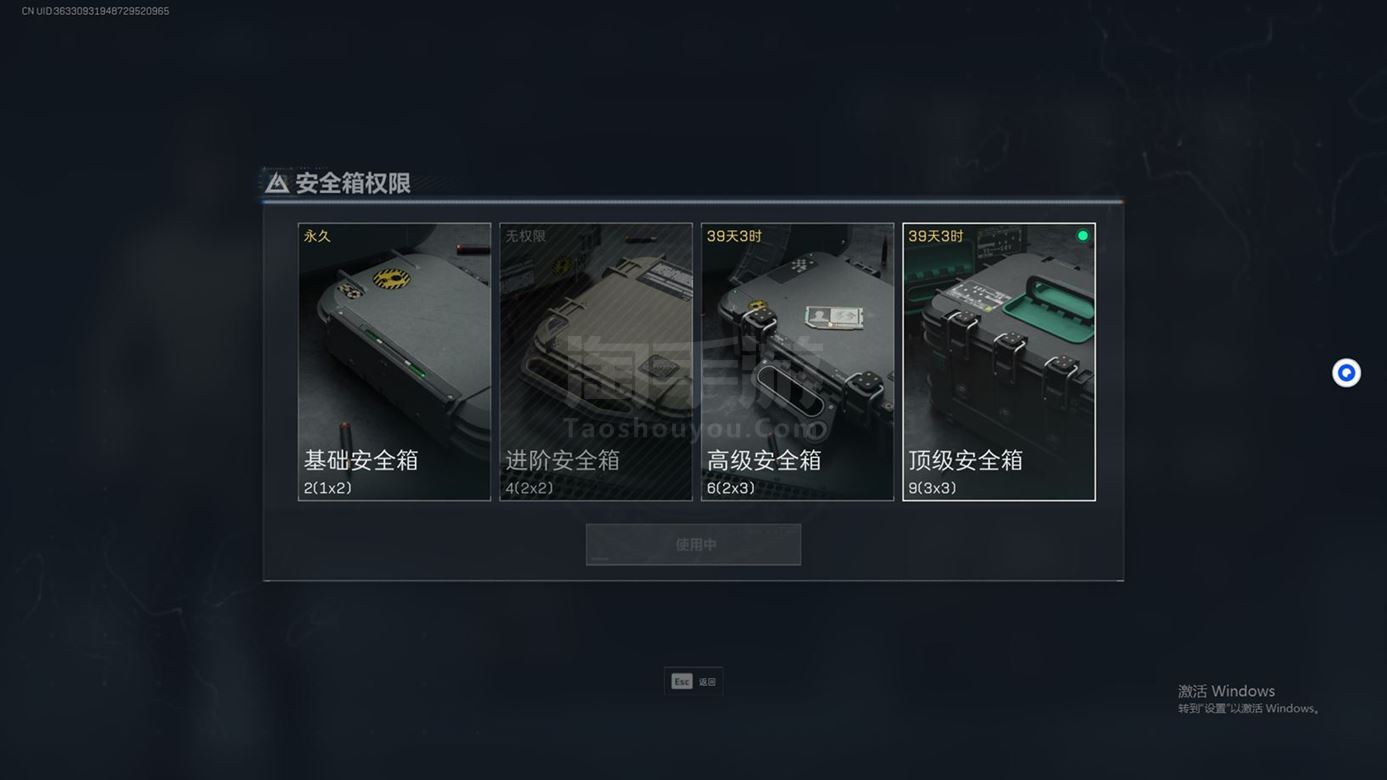This screenshot has width=1387, height=780.
Task: Open the blue circular floating assistant icon
Action: coord(1346,373)
